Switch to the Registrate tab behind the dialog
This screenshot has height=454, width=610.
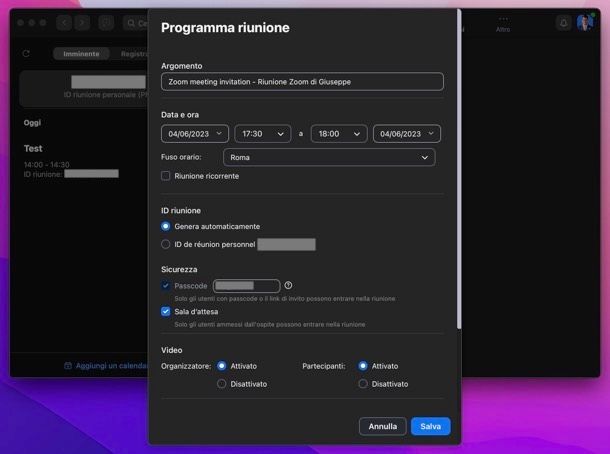coord(133,54)
